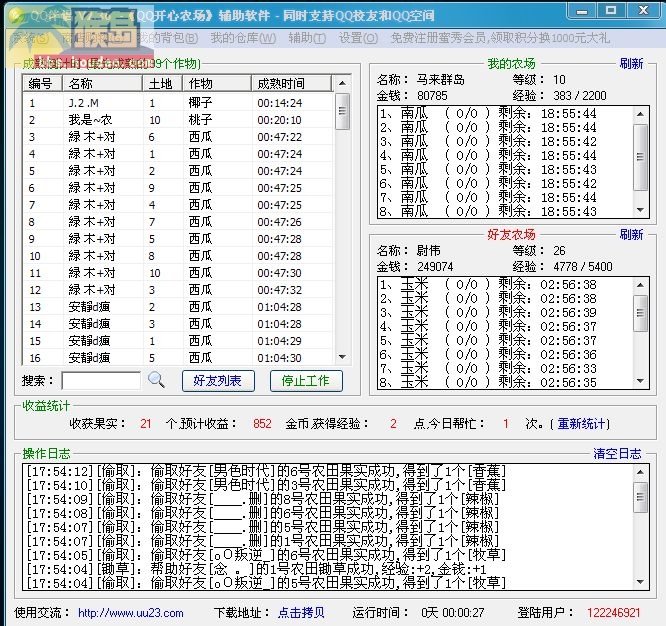Click run time 0天 00:00:27
Image resolution: width=666 pixels, height=626 pixels.
[453, 613]
